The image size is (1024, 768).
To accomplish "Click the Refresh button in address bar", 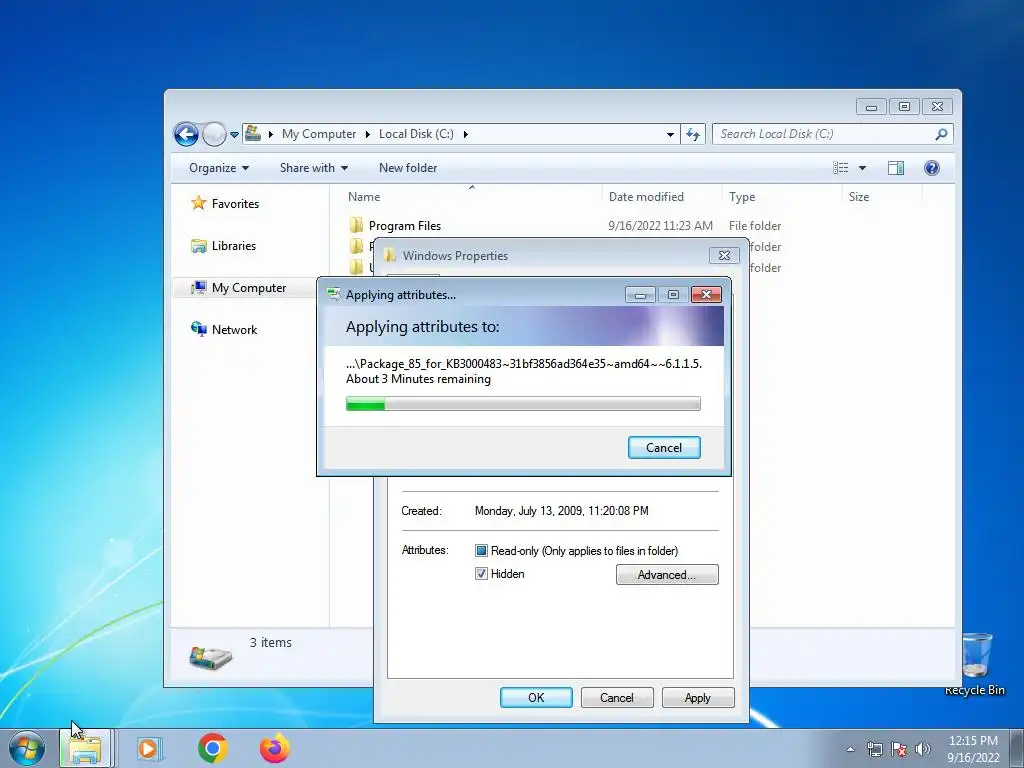I will tap(693, 135).
